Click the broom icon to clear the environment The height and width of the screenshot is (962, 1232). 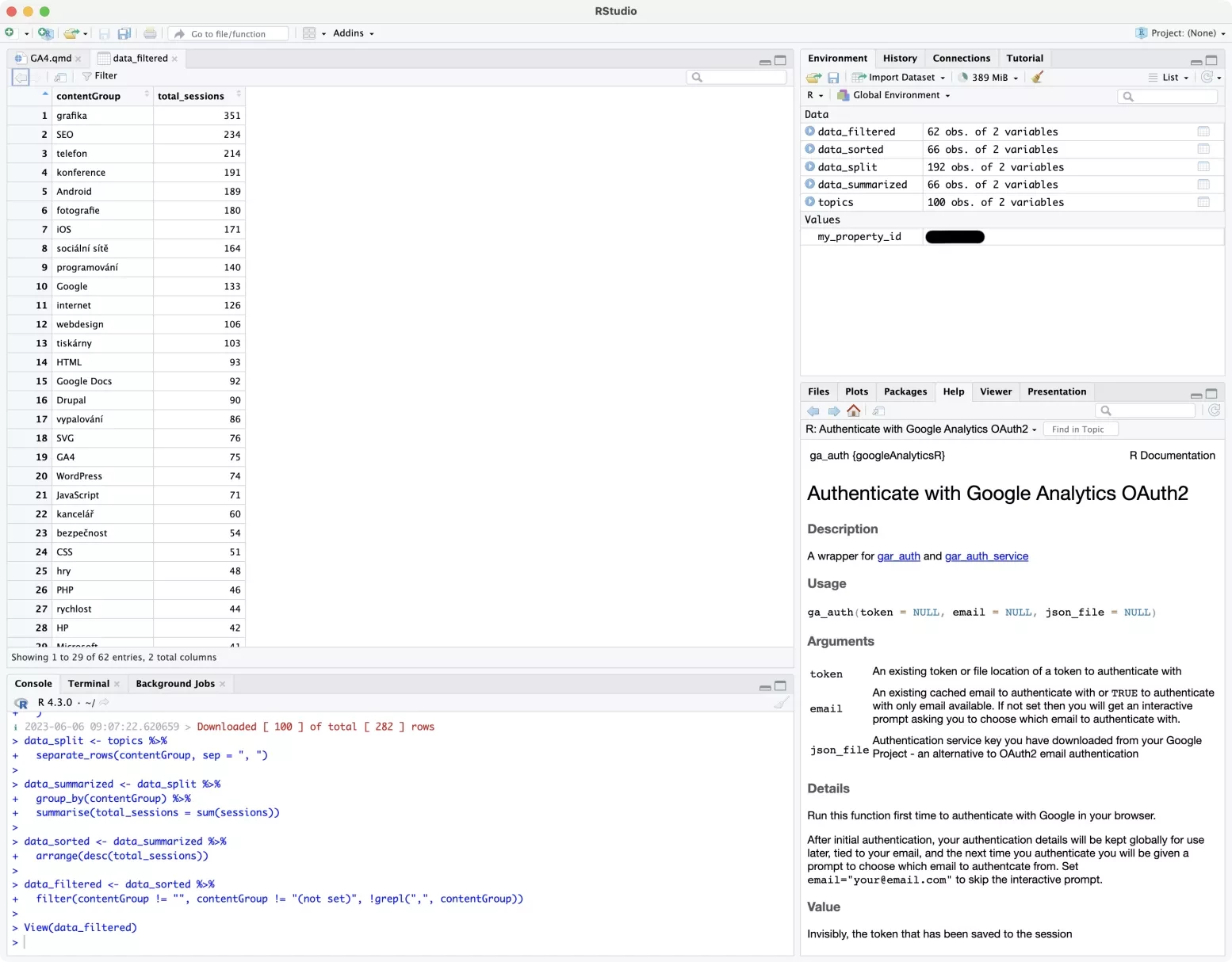(x=1037, y=77)
